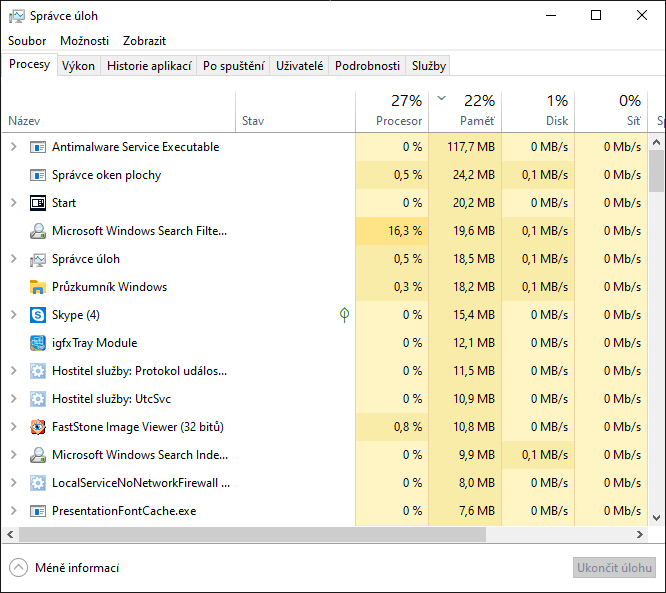This screenshot has height=593, width=666.
Task: Expand the Skype (4) process group
Action: click(13, 315)
